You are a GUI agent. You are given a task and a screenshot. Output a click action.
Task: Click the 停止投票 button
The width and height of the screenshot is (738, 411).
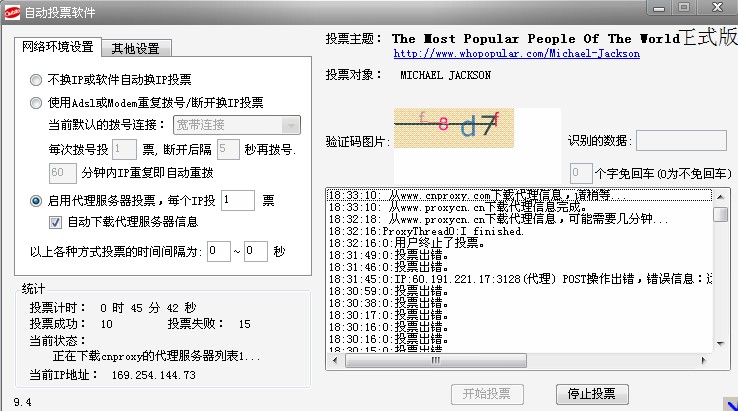point(592,394)
